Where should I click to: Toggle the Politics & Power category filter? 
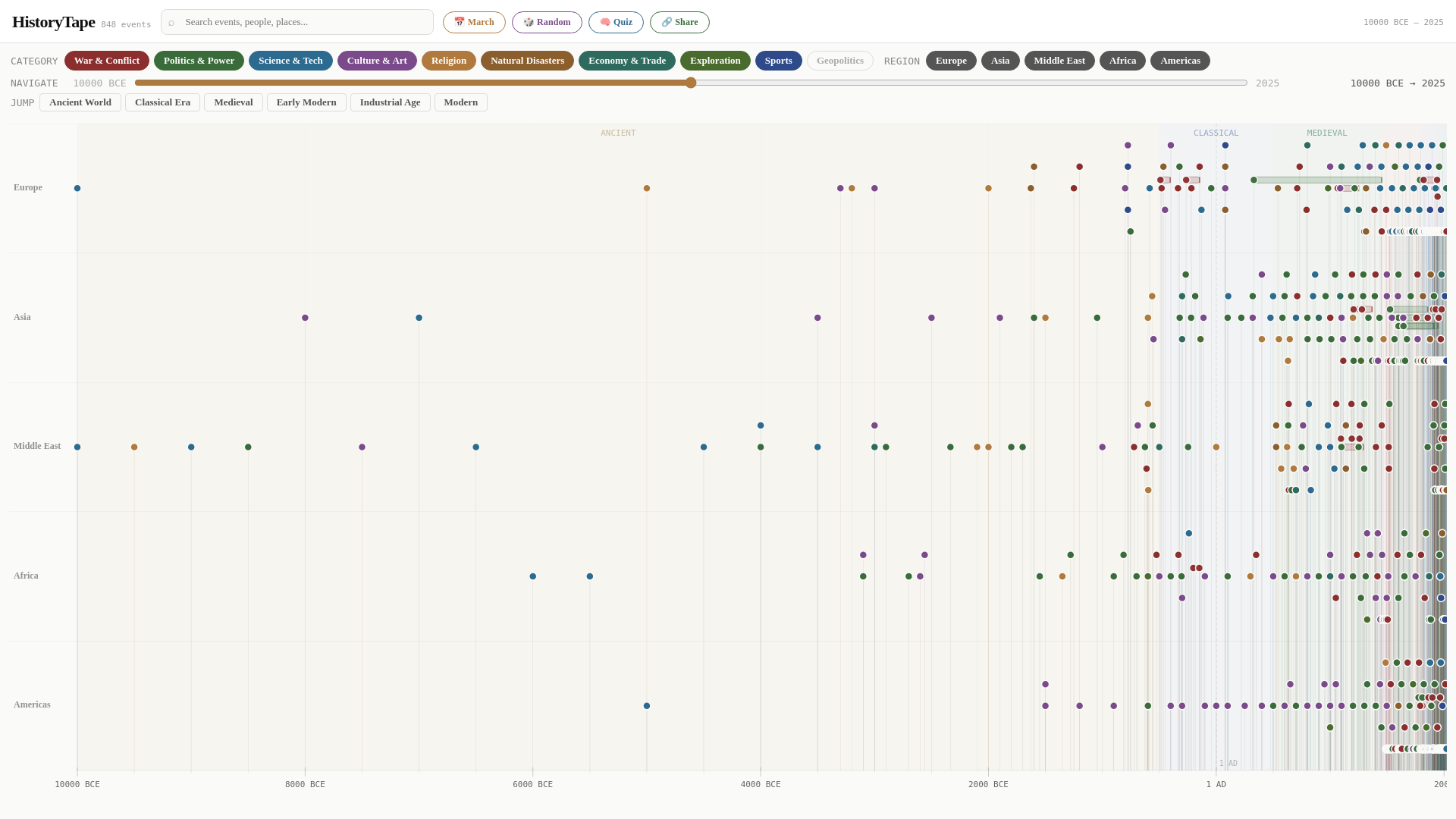click(199, 61)
